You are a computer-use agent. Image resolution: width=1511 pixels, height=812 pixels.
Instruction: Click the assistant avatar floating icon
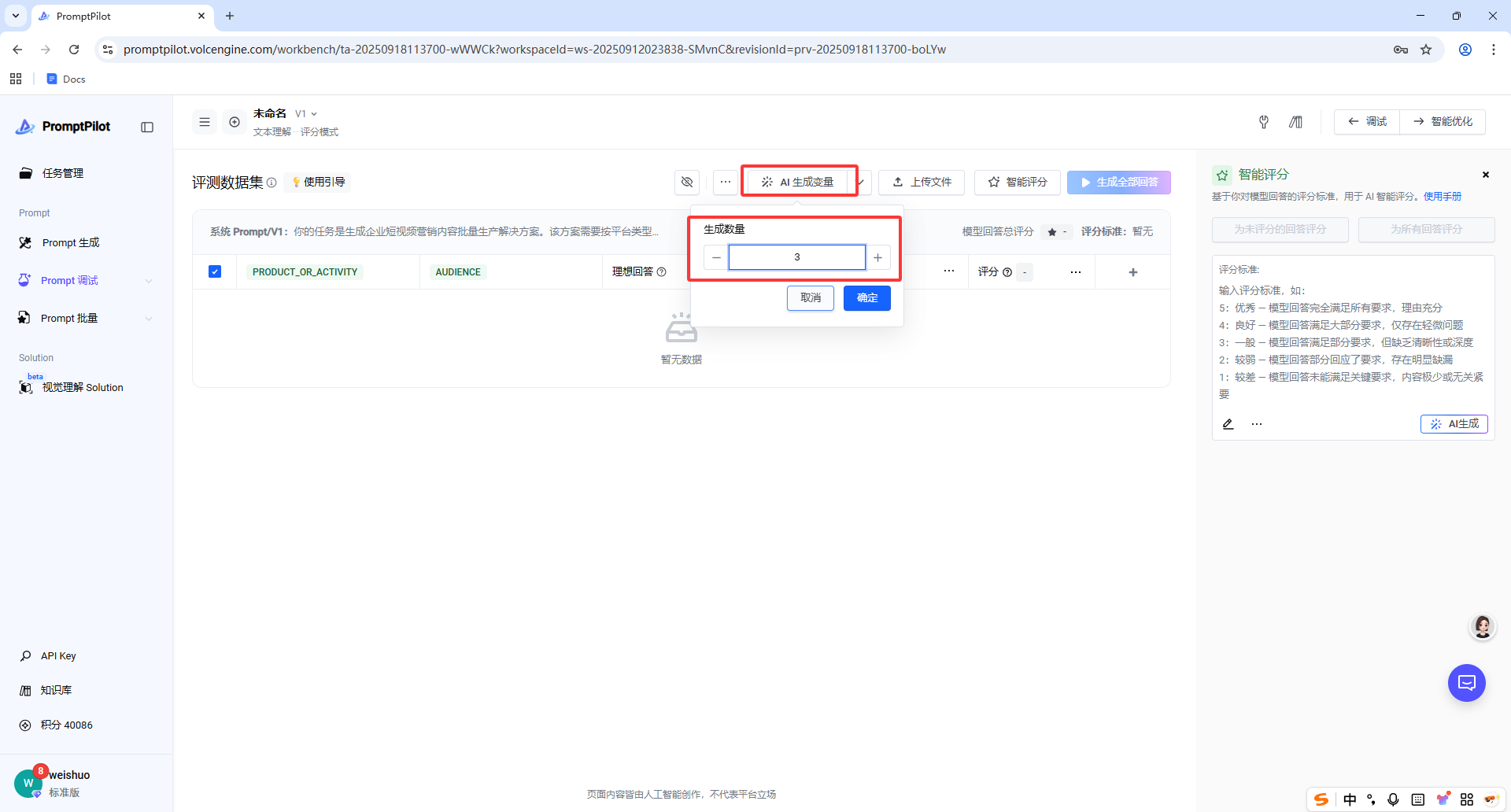coord(1483,627)
